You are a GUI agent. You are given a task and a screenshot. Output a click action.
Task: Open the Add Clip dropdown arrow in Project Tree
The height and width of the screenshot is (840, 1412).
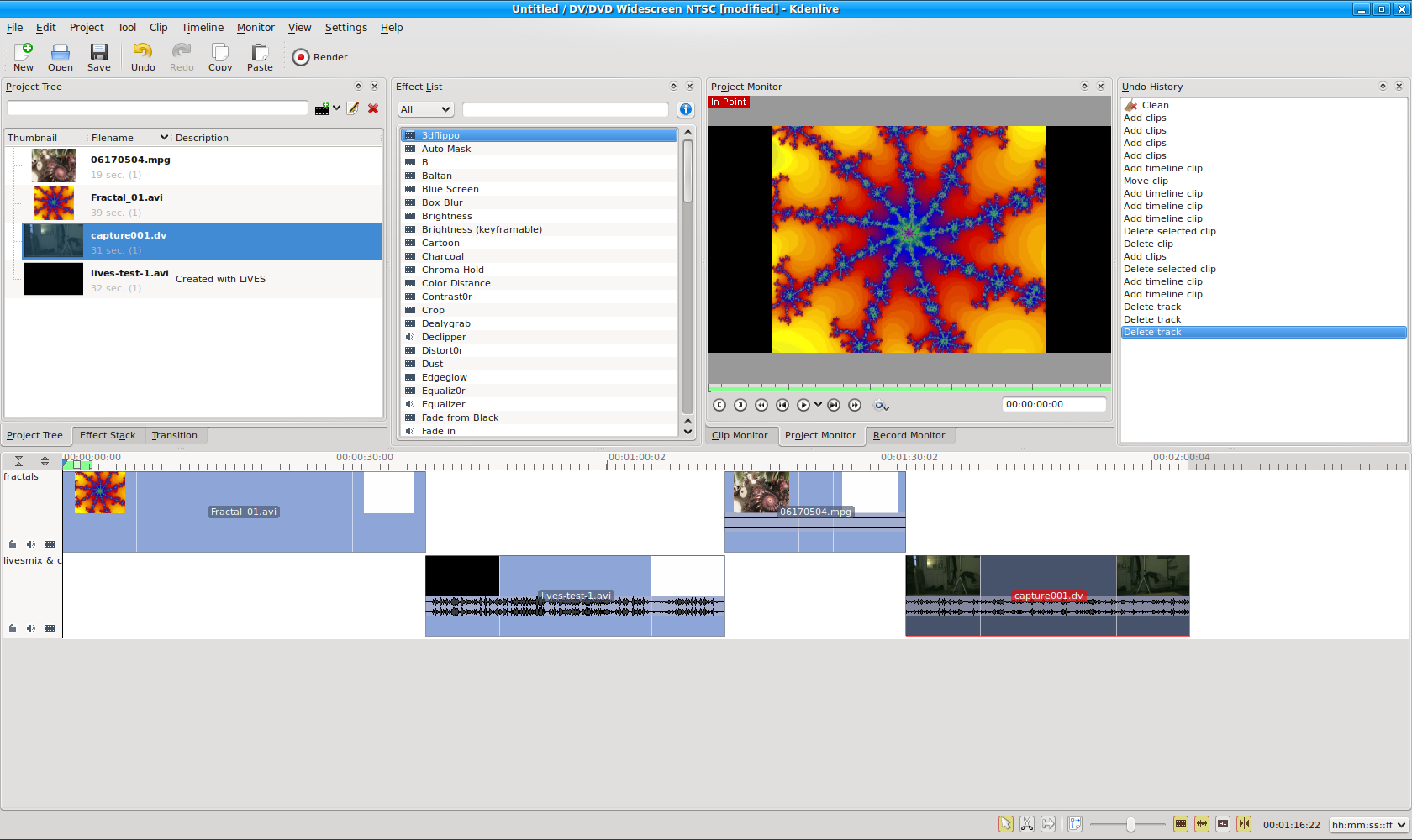336,108
